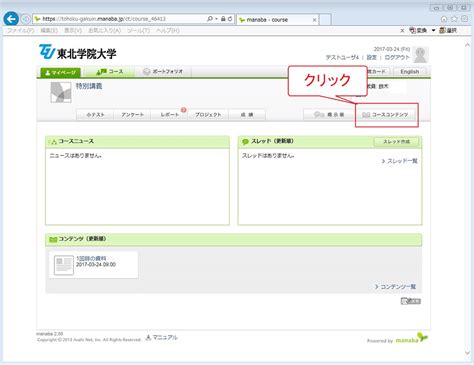Viewport: 474px width, 365px height.
Task: Open the プロジェクト tab
Action: [x=208, y=114]
